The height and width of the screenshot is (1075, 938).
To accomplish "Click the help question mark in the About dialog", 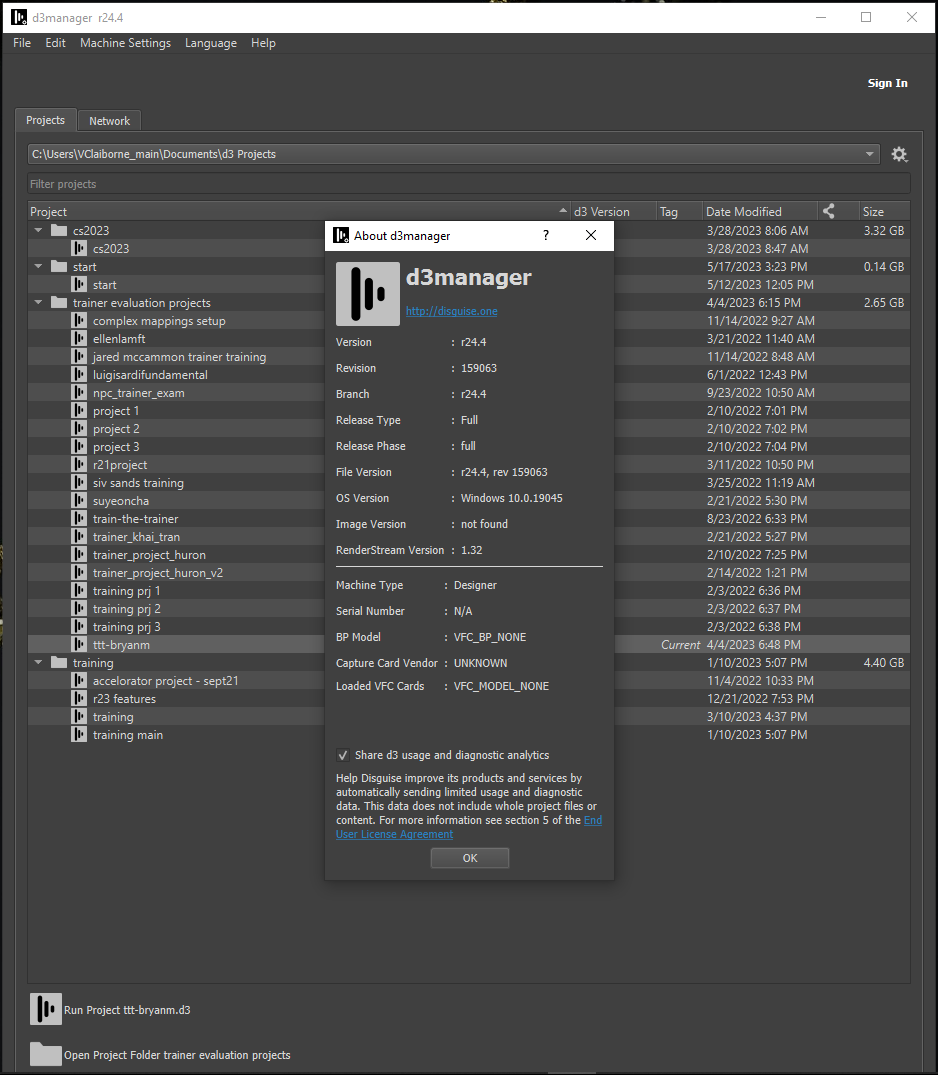I will coord(545,235).
